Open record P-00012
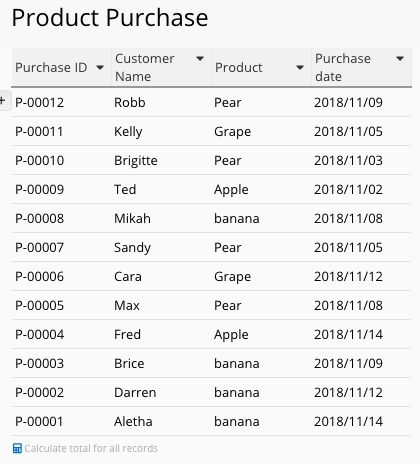This screenshot has width=420, height=464. (39, 102)
